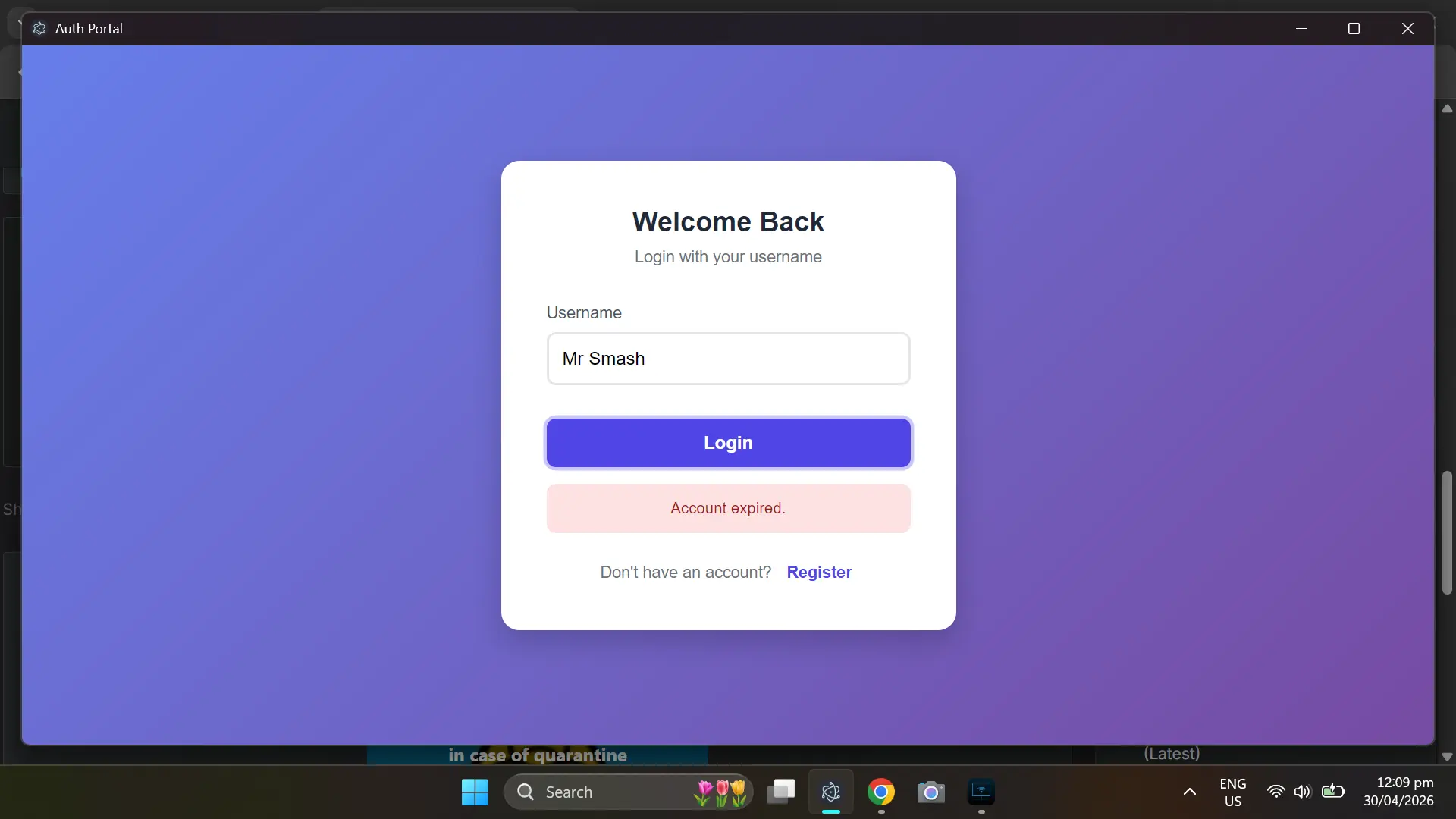Click the 'Welcome Back' heading
The width and height of the screenshot is (1456, 819).
click(728, 222)
